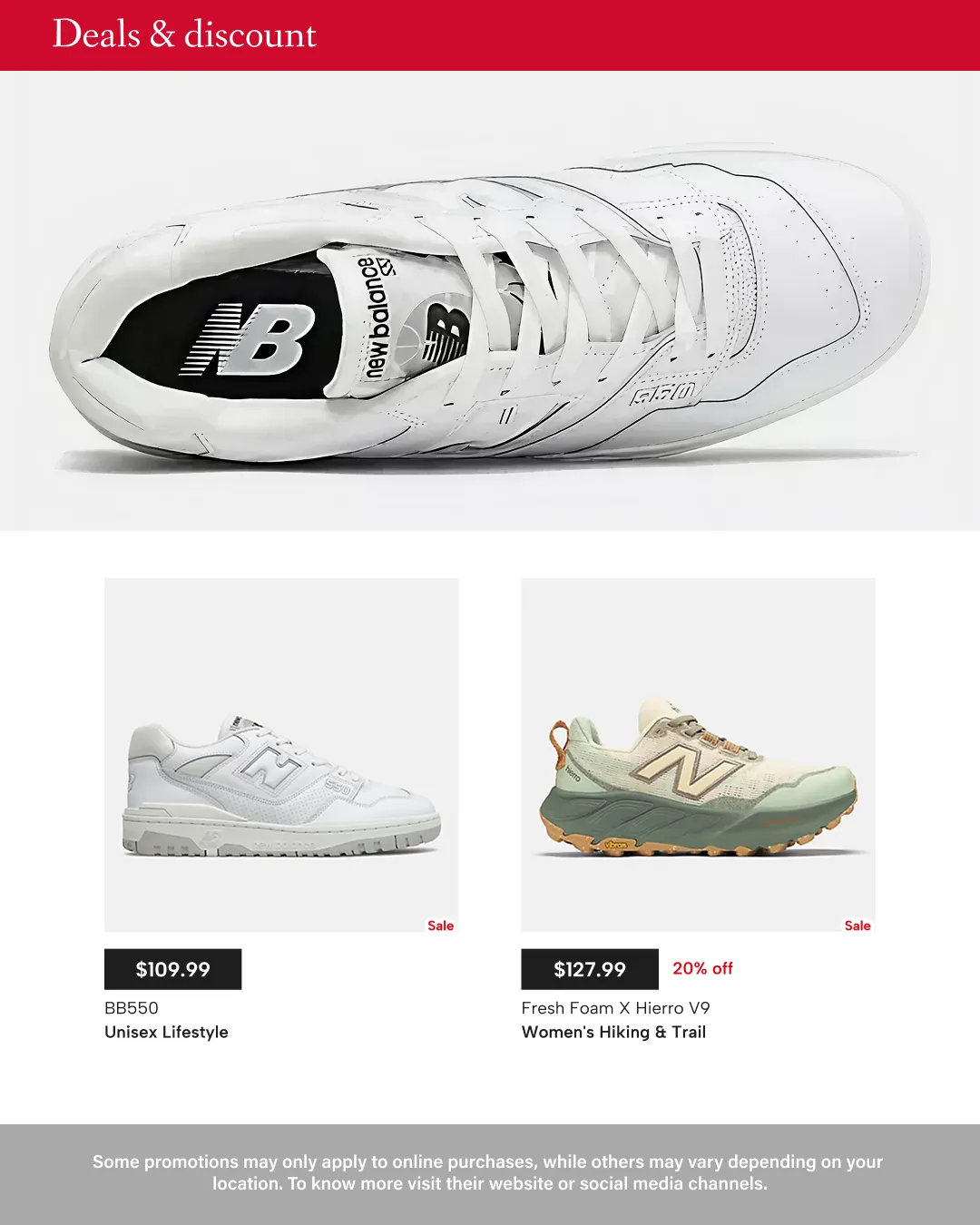Image resolution: width=980 pixels, height=1225 pixels.
Task: Open the Fresh Foam X Hierro V9 name
Action: click(615, 1008)
